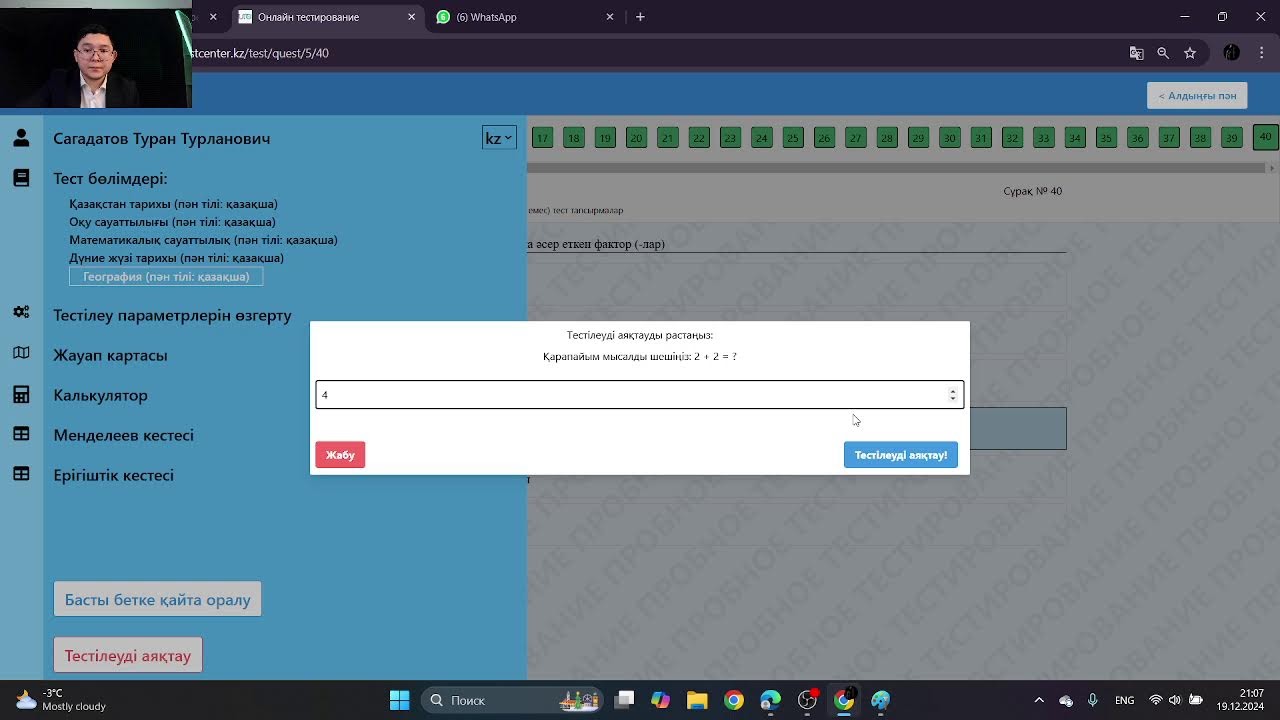Click the taskbar search box Поиск

click(510, 700)
